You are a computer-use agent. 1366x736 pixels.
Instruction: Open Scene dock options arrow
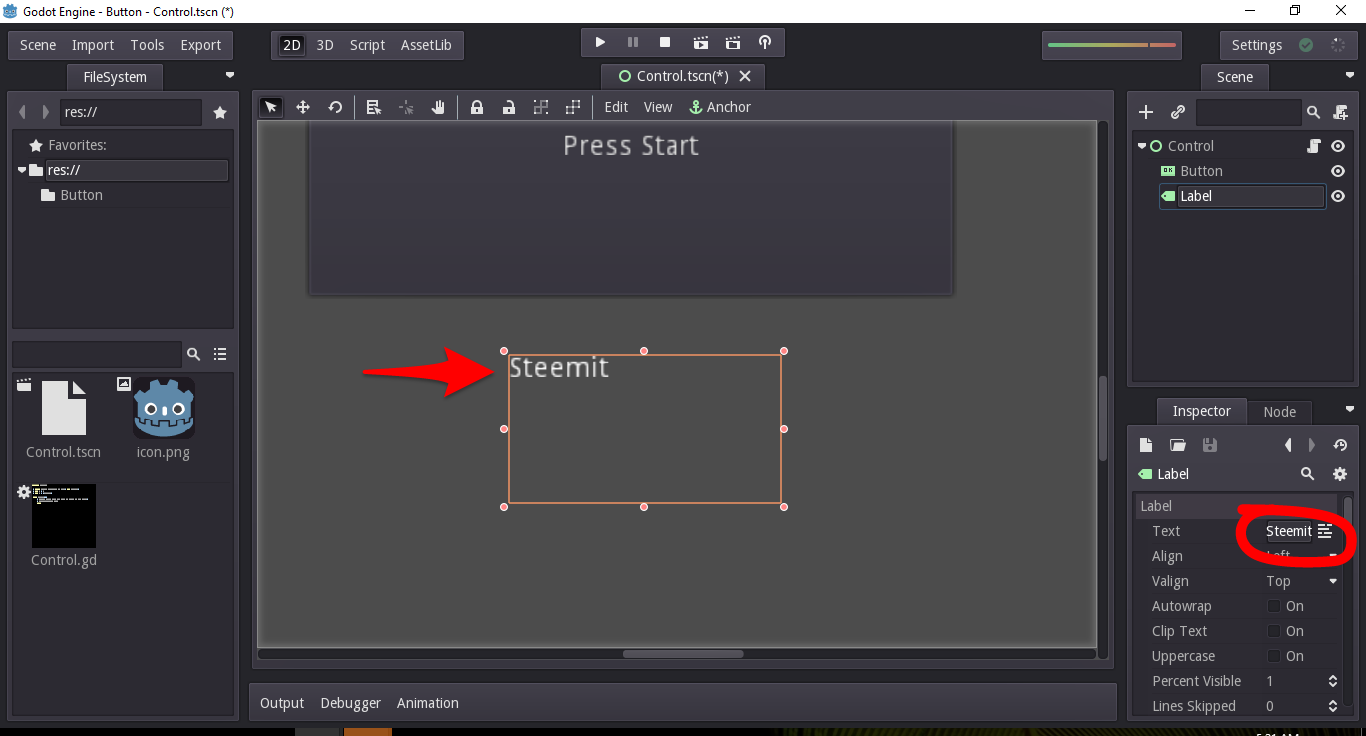pos(1350,75)
